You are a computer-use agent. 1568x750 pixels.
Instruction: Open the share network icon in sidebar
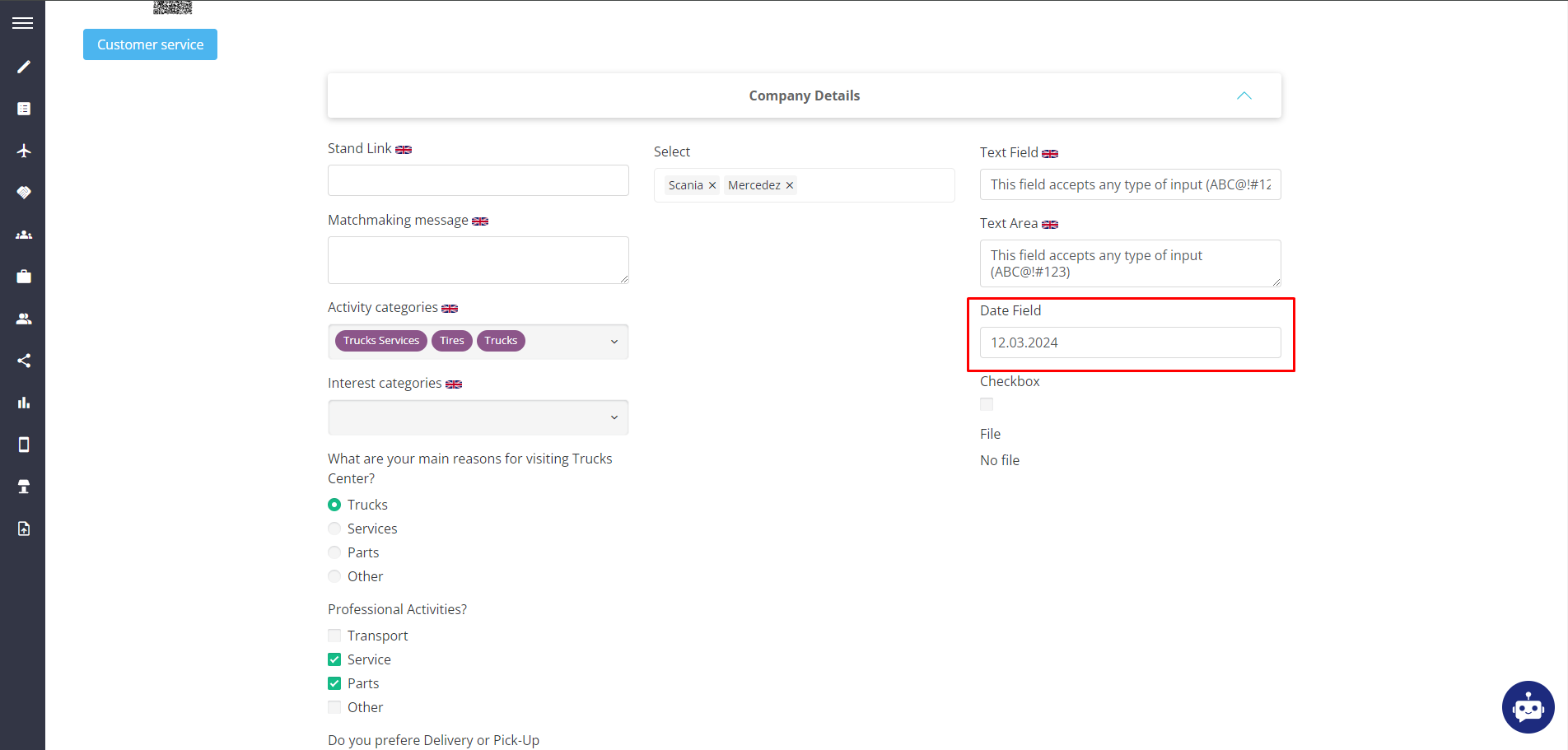pos(23,360)
